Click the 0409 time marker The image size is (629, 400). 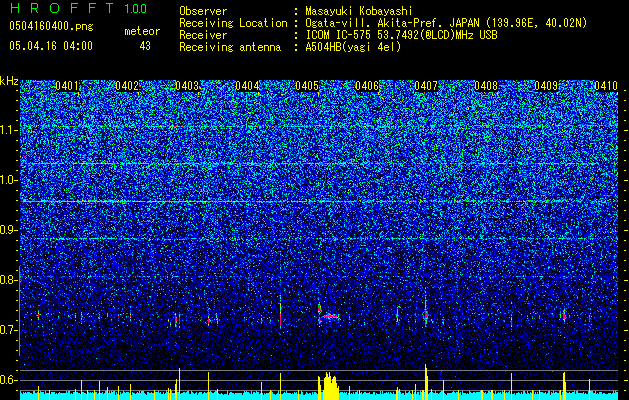point(546,86)
